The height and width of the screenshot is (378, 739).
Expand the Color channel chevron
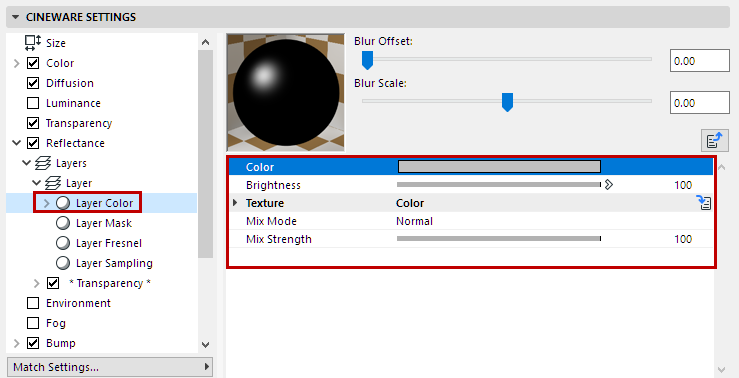[x=17, y=63]
